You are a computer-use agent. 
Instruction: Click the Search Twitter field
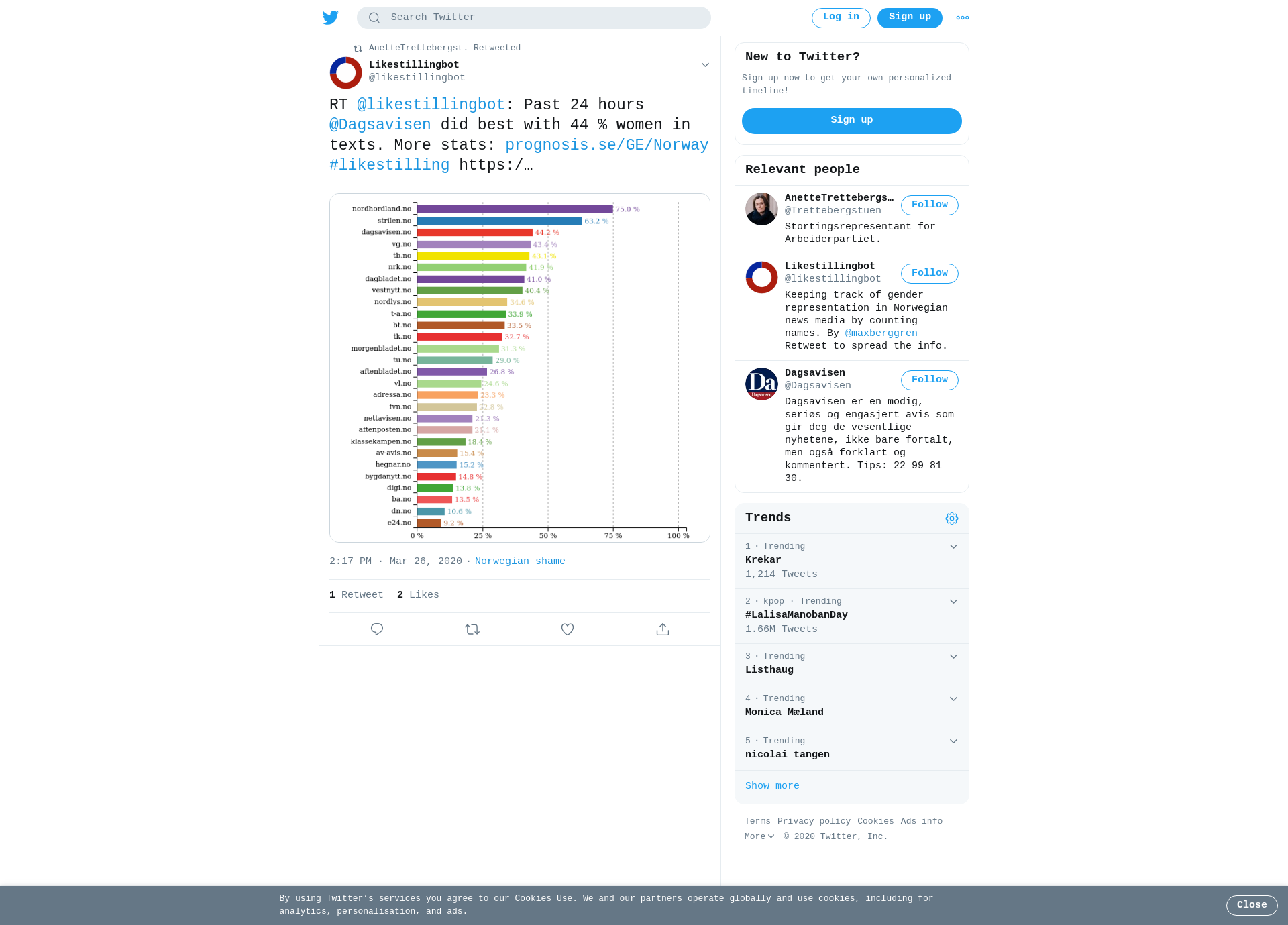534,17
